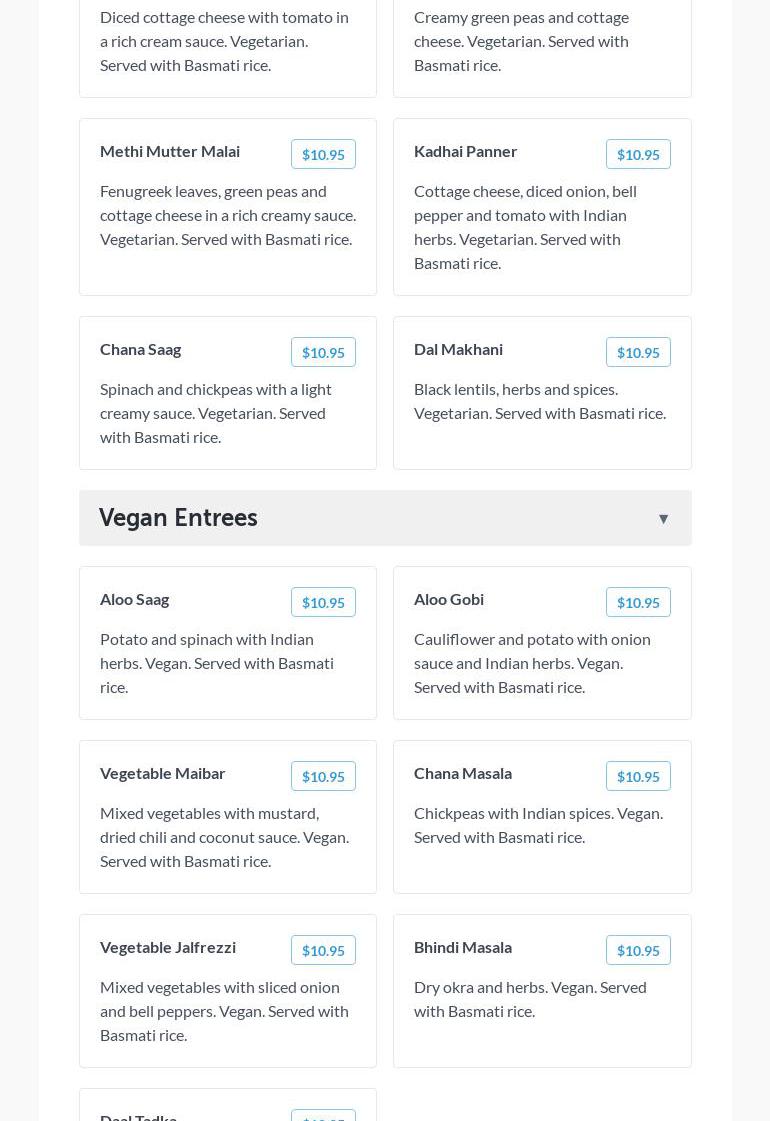The width and height of the screenshot is (770, 1121).
Task: Click the Kadhai Panner $10.95 price button
Action: [638, 154]
